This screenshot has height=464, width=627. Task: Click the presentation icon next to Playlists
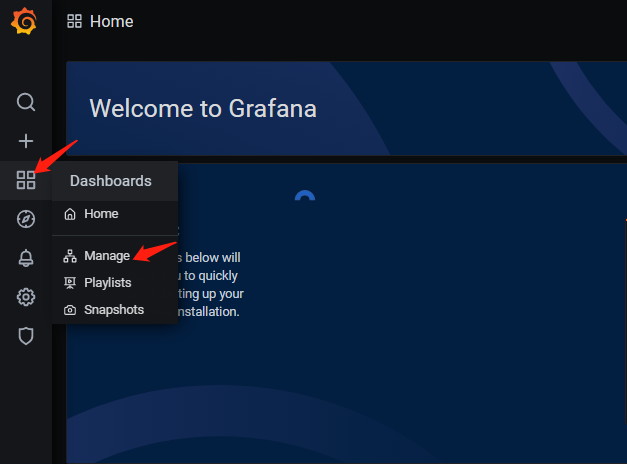[x=70, y=283]
